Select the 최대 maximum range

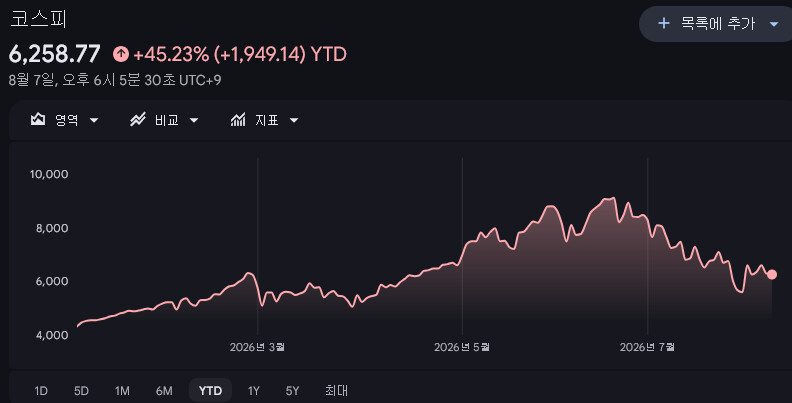tap(336, 390)
